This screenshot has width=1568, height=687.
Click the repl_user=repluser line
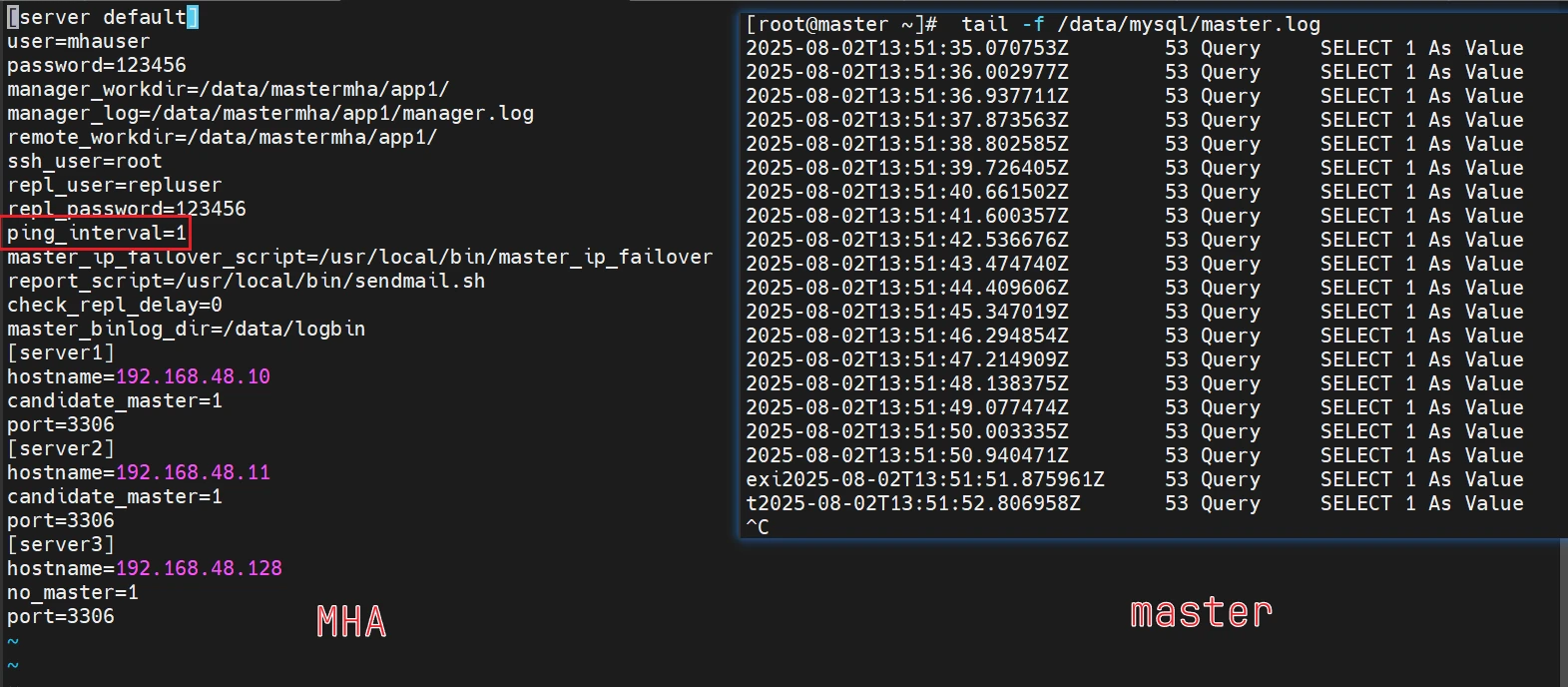[x=114, y=186]
